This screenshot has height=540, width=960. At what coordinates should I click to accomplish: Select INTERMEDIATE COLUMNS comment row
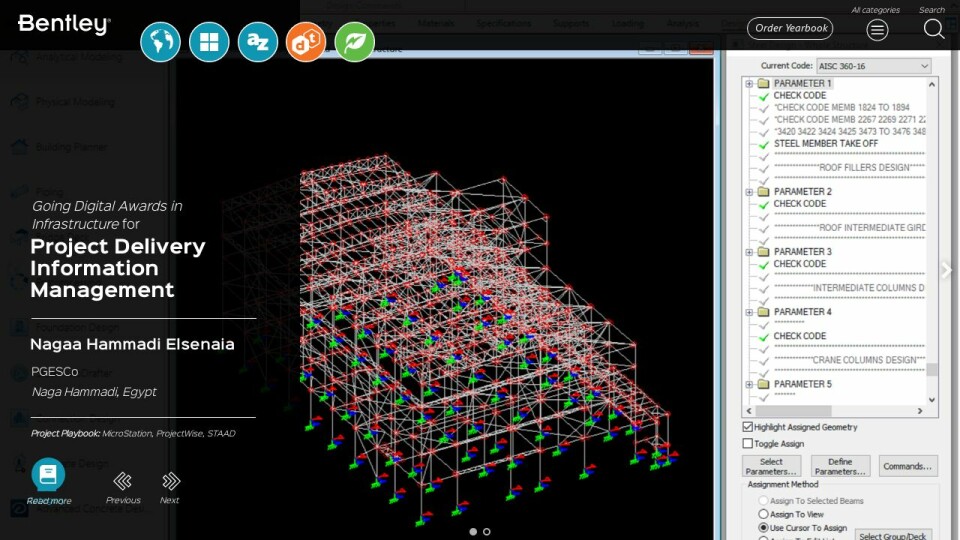[849, 288]
